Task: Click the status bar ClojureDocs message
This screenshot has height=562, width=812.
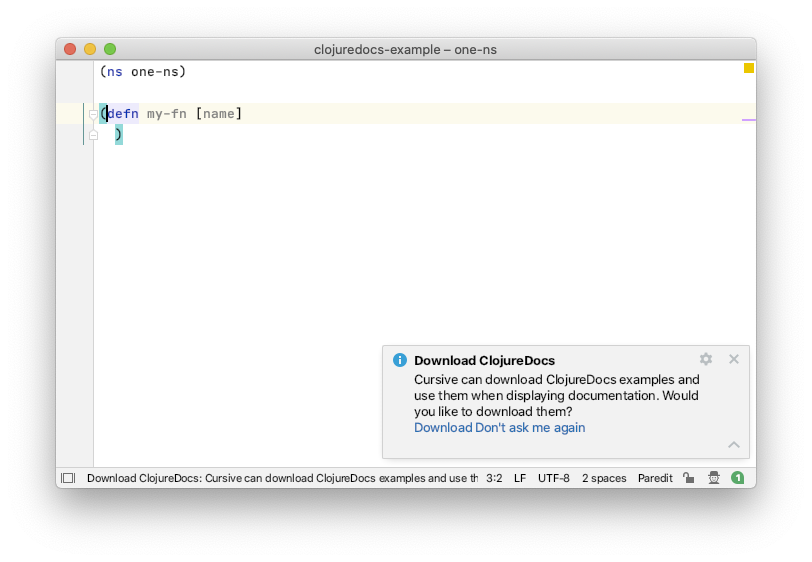Action: tap(282, 478)
